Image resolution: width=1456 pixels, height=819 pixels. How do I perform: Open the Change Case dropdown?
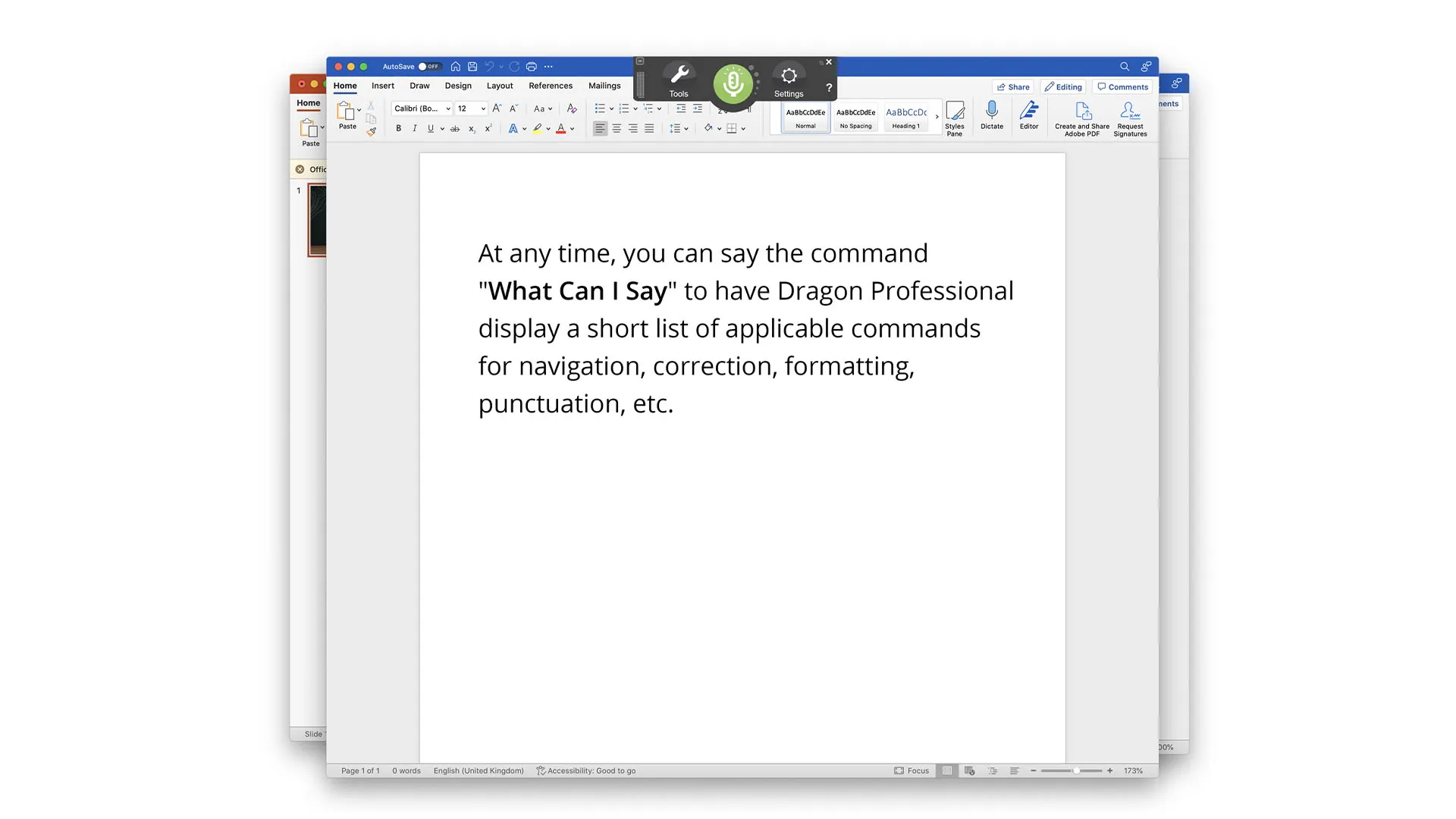click(x=542, y=109)
